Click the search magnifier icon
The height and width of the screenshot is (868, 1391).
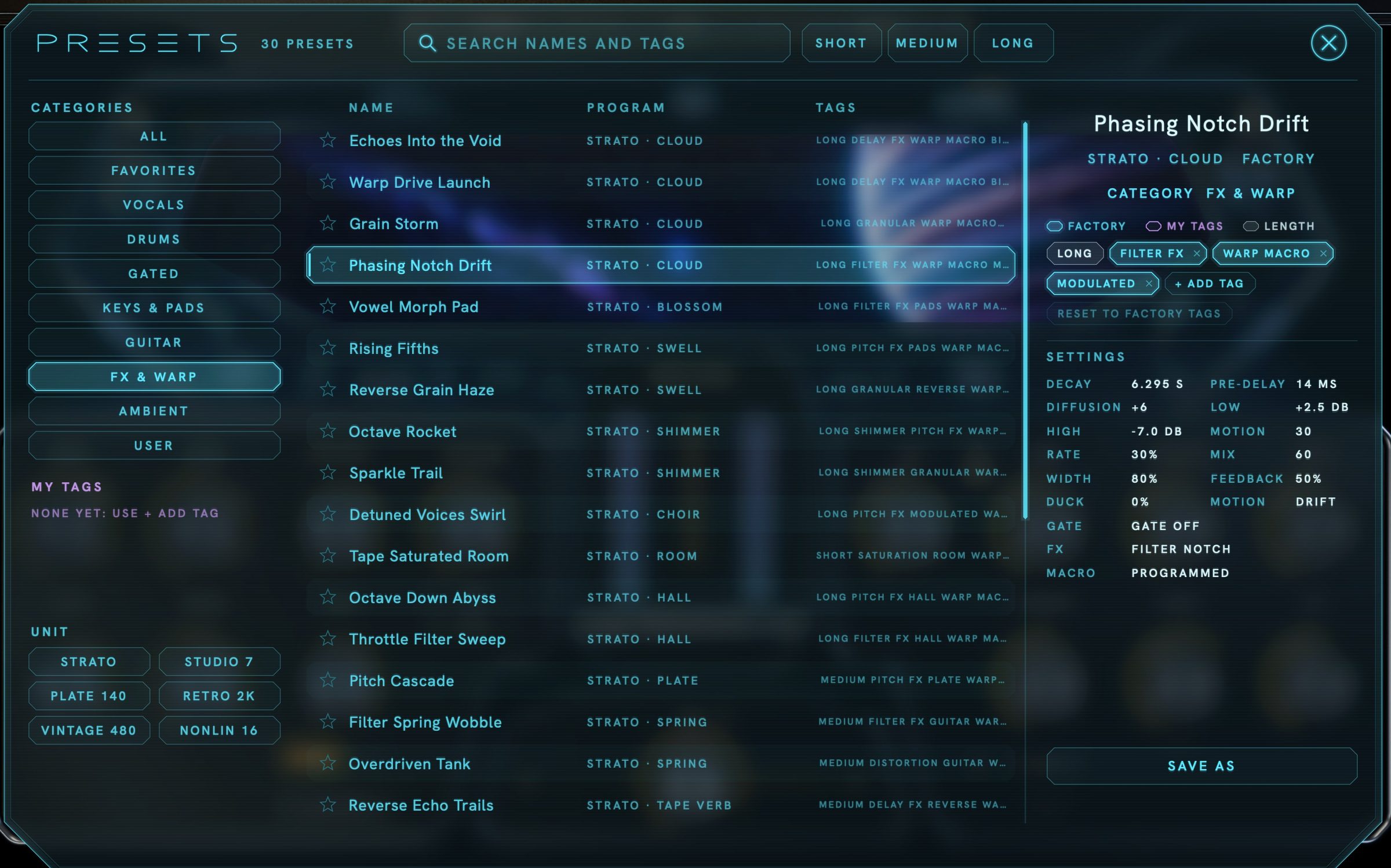428,43
